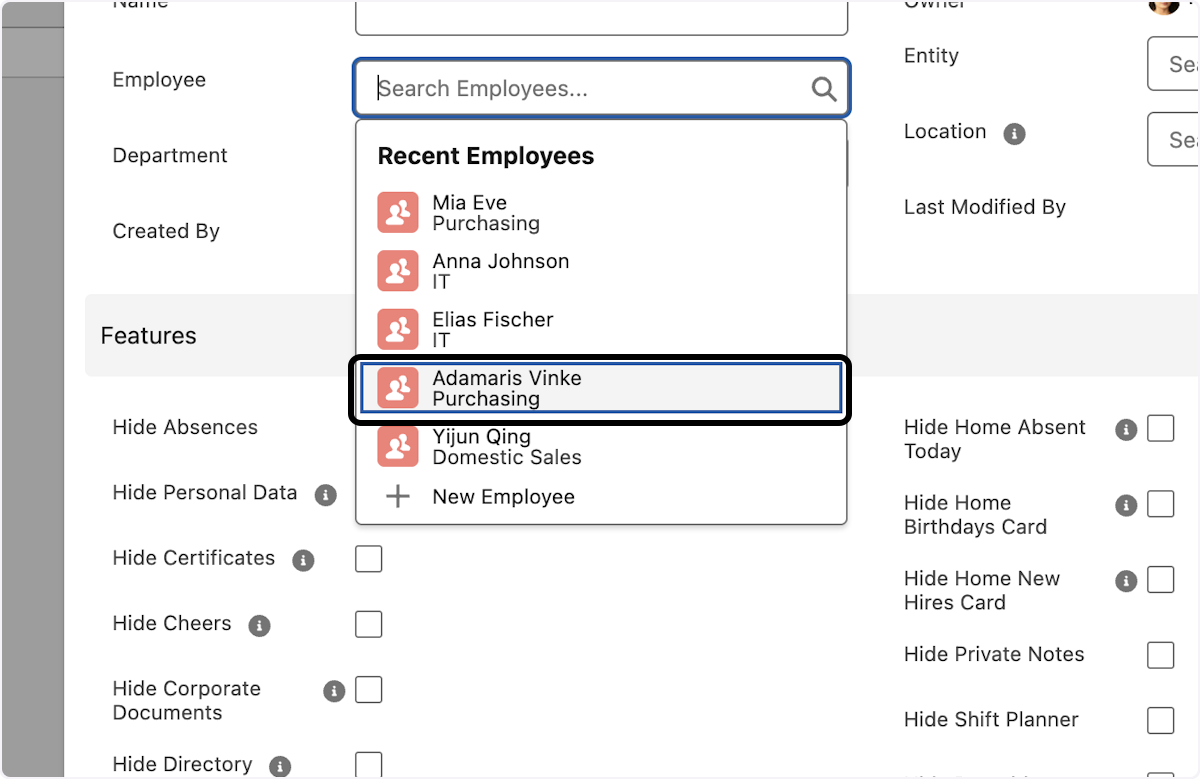This screenshot has width=1200, height=779.
Task: Open New Employee creation link
Action: click(x=503, y=496)
